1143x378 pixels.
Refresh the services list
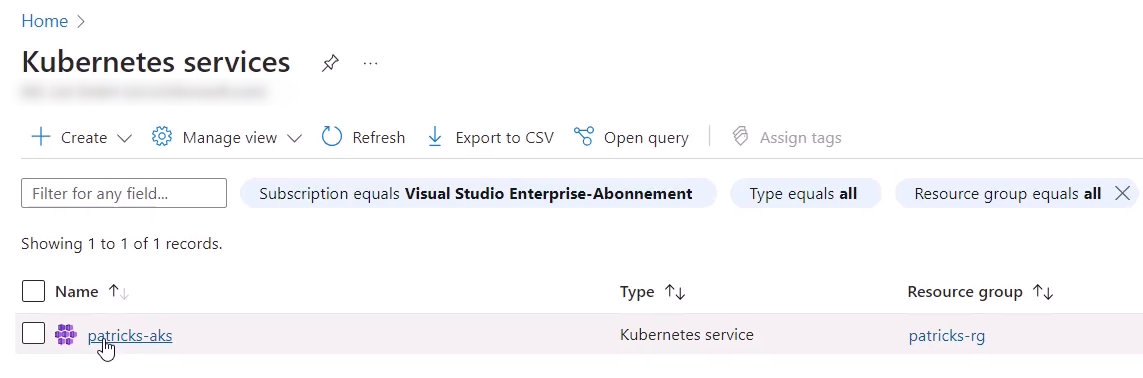tap(378, 138)
